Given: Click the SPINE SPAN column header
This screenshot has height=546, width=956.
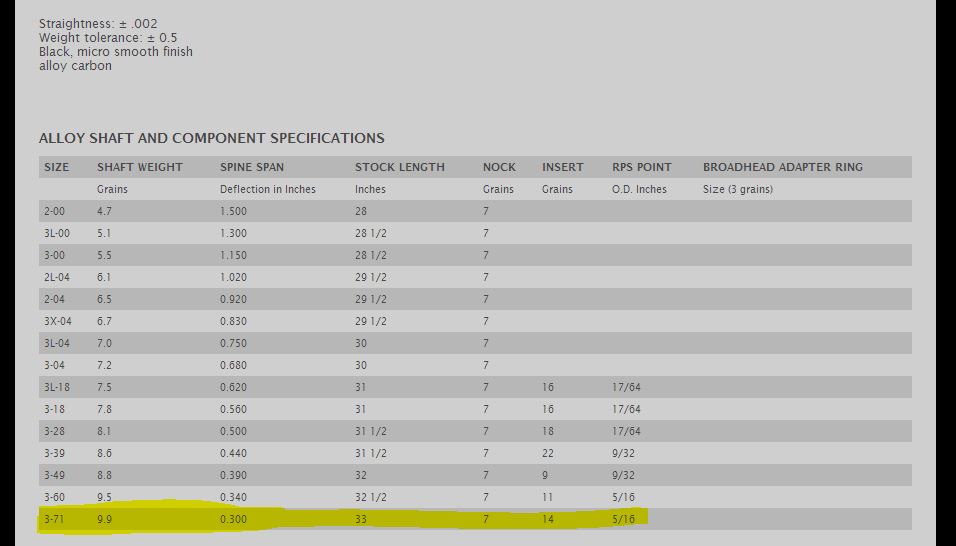Looking at the screenshot, I should pyautogui.click(x=252, y=167).
